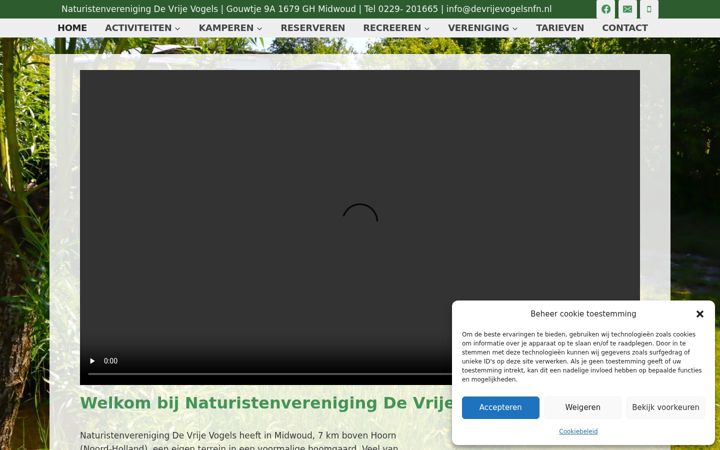Image resolution: width=720 pixels, height=450 pixels.
Task: Accept cookies with Accepteren button
Action: click(501, 407)
